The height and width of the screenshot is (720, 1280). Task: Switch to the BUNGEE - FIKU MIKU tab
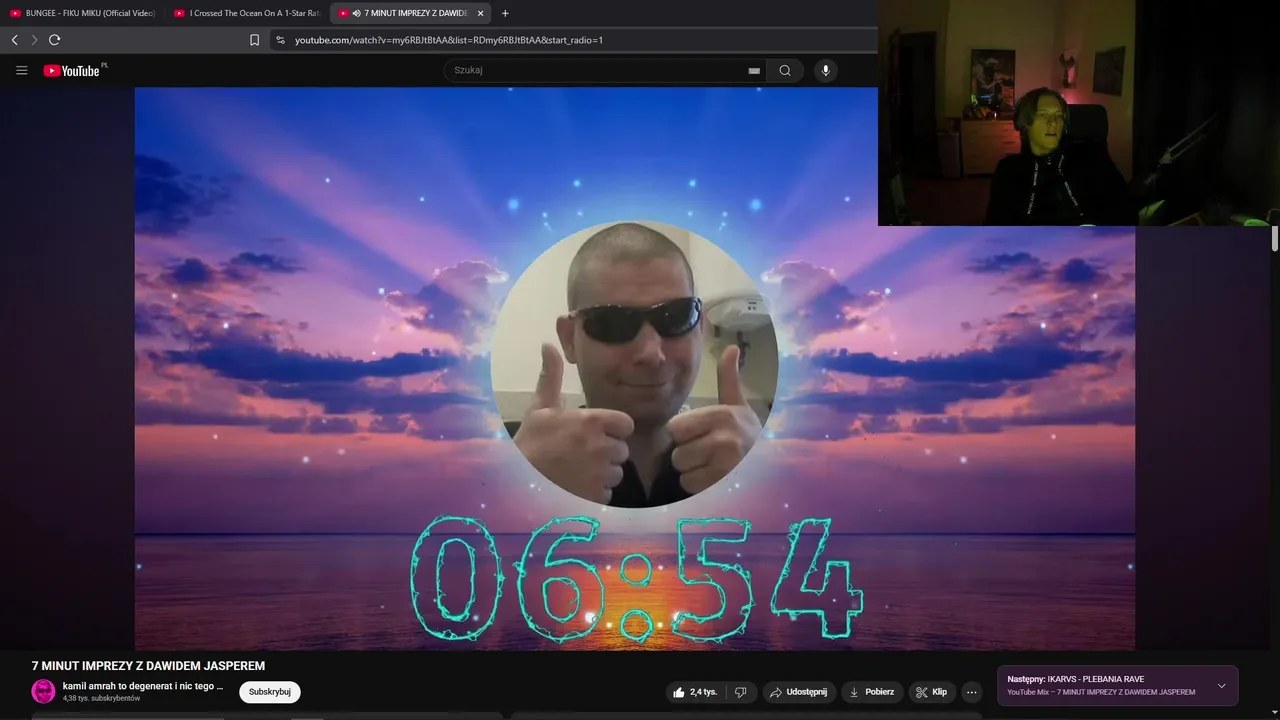[x=83, y=13]
